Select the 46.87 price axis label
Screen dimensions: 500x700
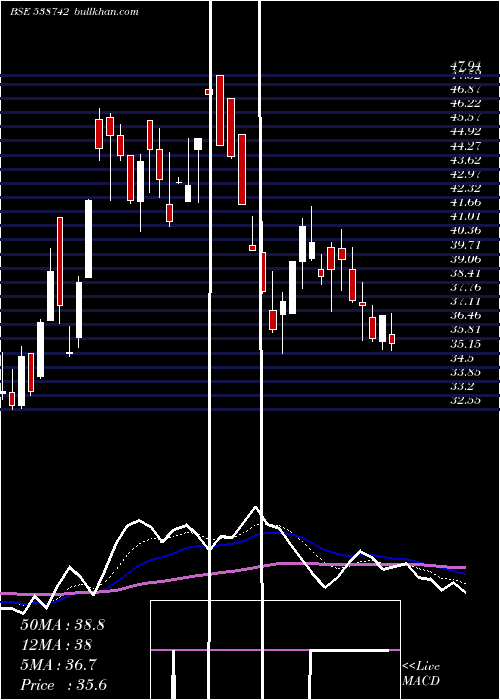(466, 89)
